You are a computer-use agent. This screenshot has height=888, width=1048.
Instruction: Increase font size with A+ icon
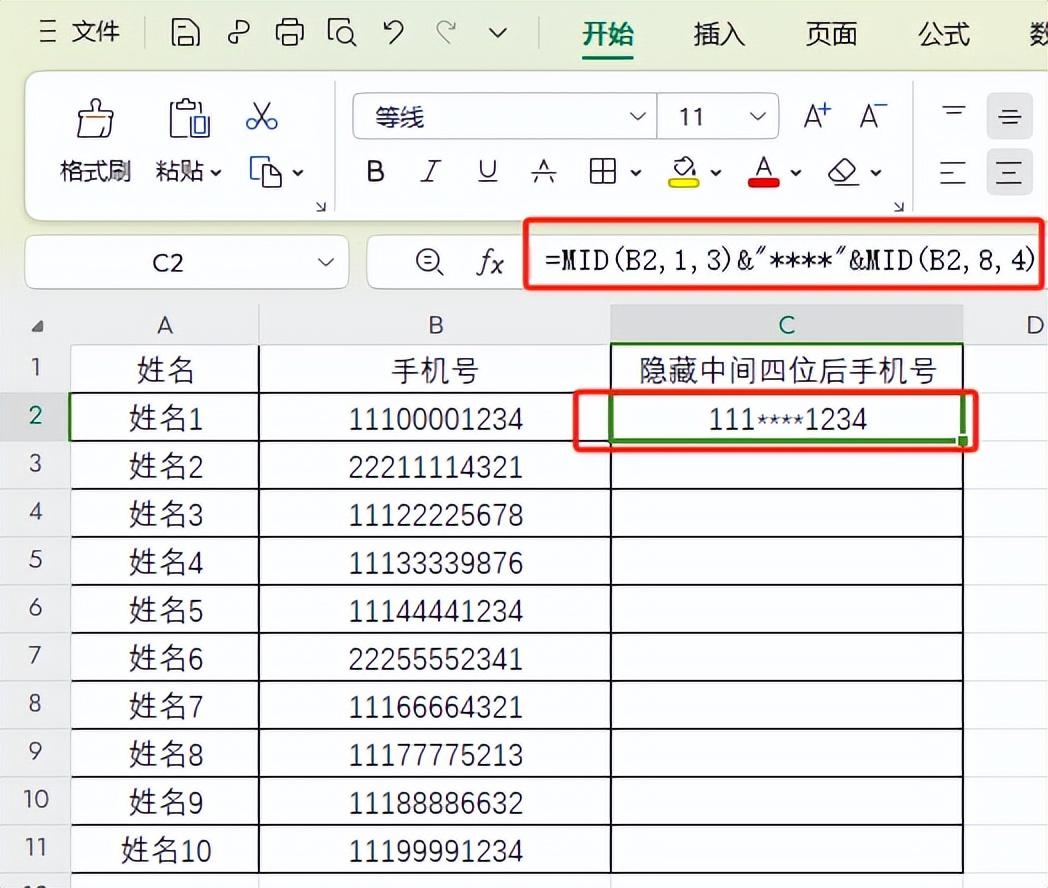coord(816,116)
